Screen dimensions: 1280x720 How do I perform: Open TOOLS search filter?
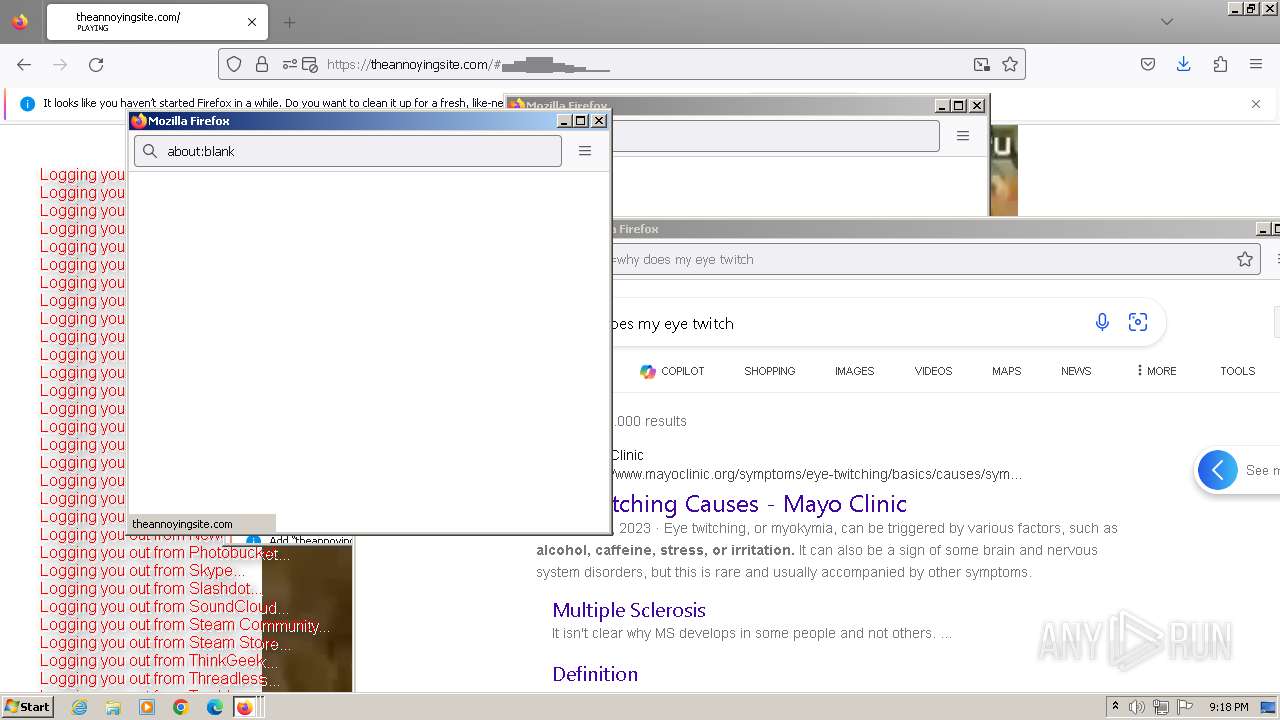pos(1238,371)
